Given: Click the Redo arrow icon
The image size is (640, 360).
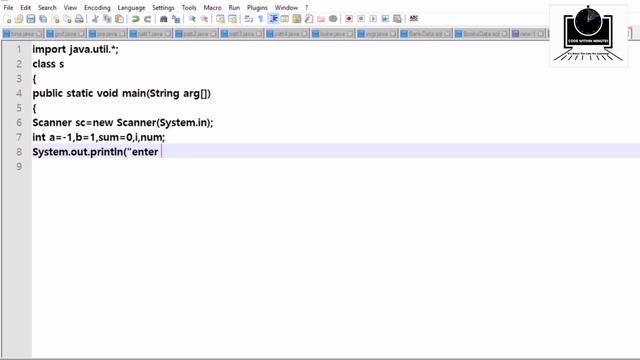Looking at the screenshot, I should click(x=147, y=19).
